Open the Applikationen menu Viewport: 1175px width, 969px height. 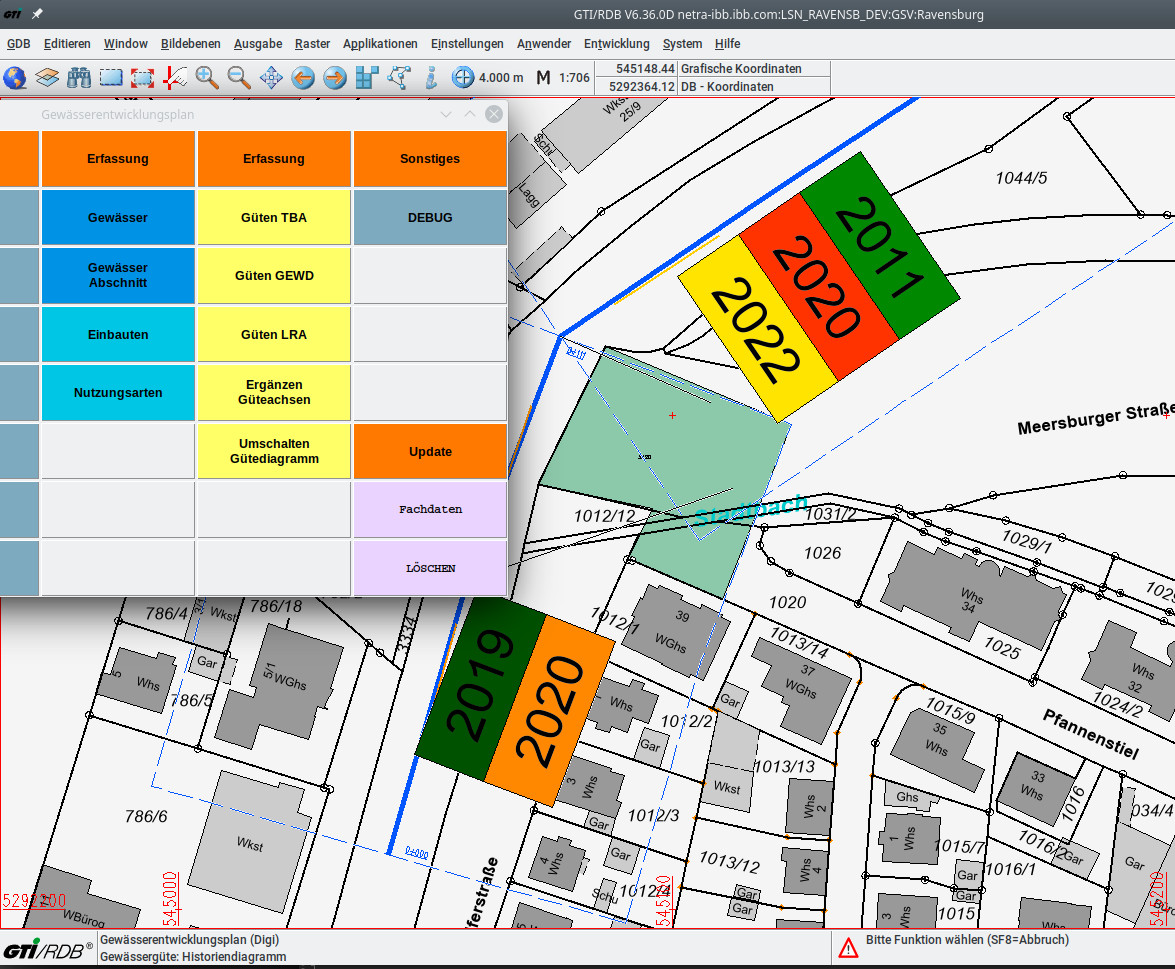[x=380, y=44]
